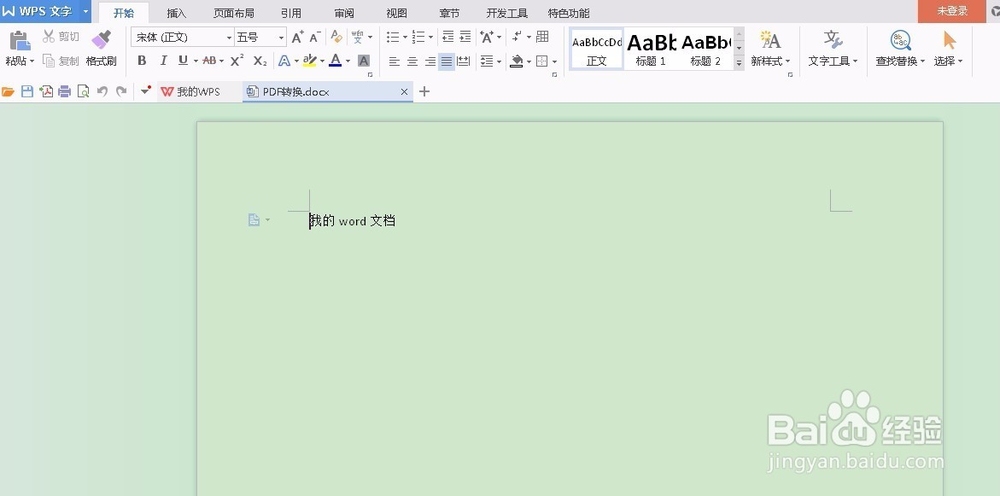This screenshot has width=1000, height=496.
Task: Click the character shading gray A icon
Action: (364, 61)
